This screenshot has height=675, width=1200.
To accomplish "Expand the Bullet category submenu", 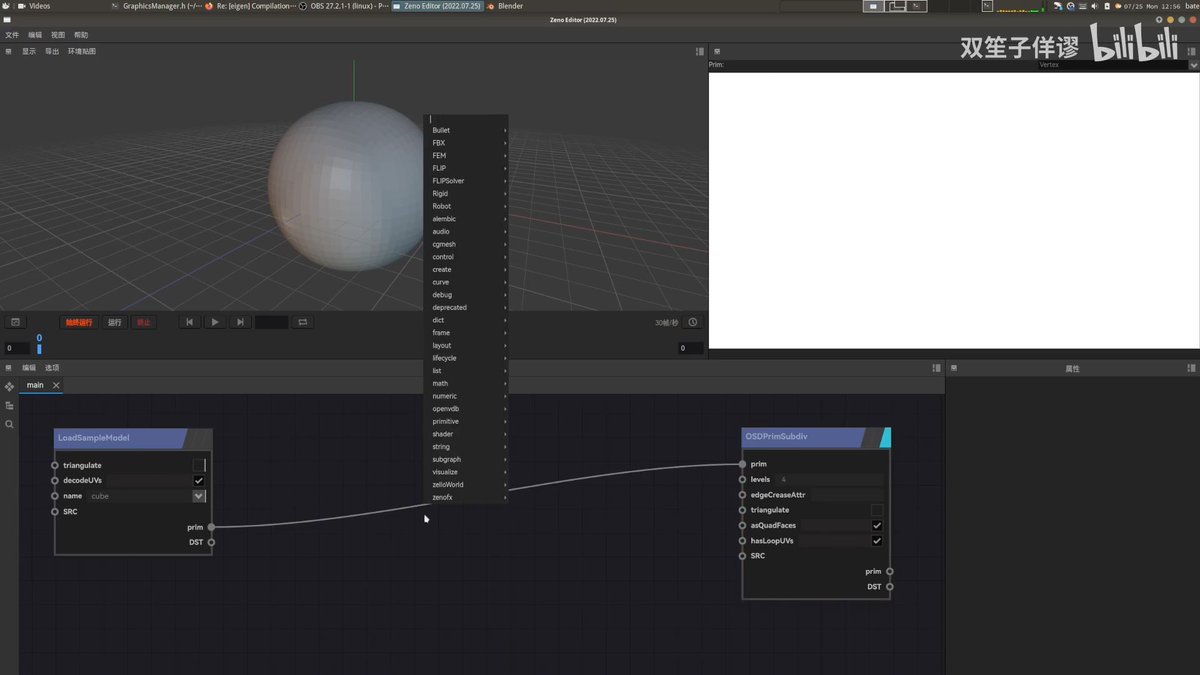I will [x=468, y=130].
